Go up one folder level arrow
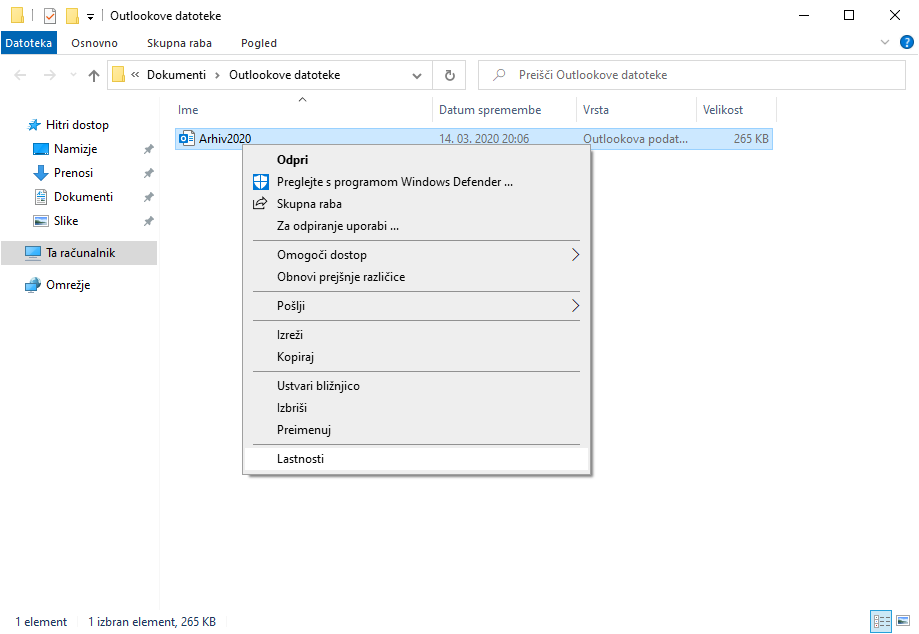Screen dimensions: 919x634 pyautogui.click(x=93, y=75)
